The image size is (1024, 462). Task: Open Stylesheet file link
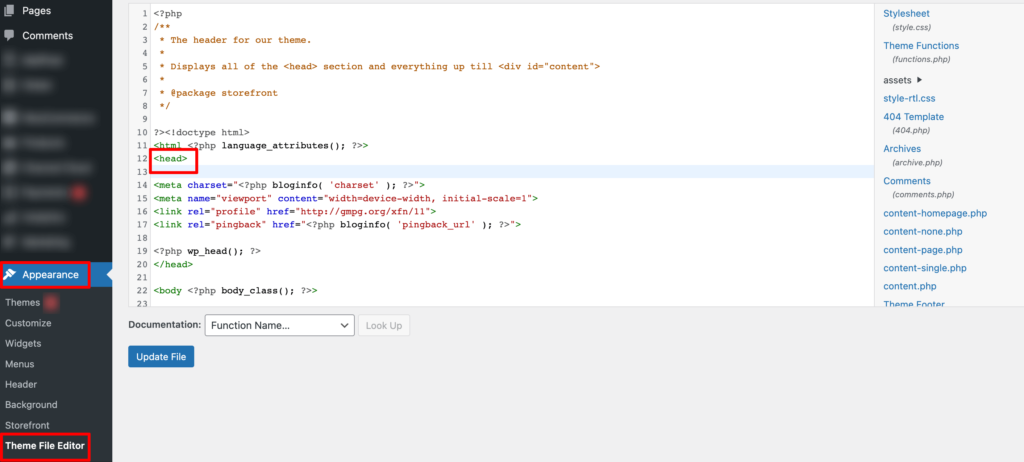click(906, 14)
